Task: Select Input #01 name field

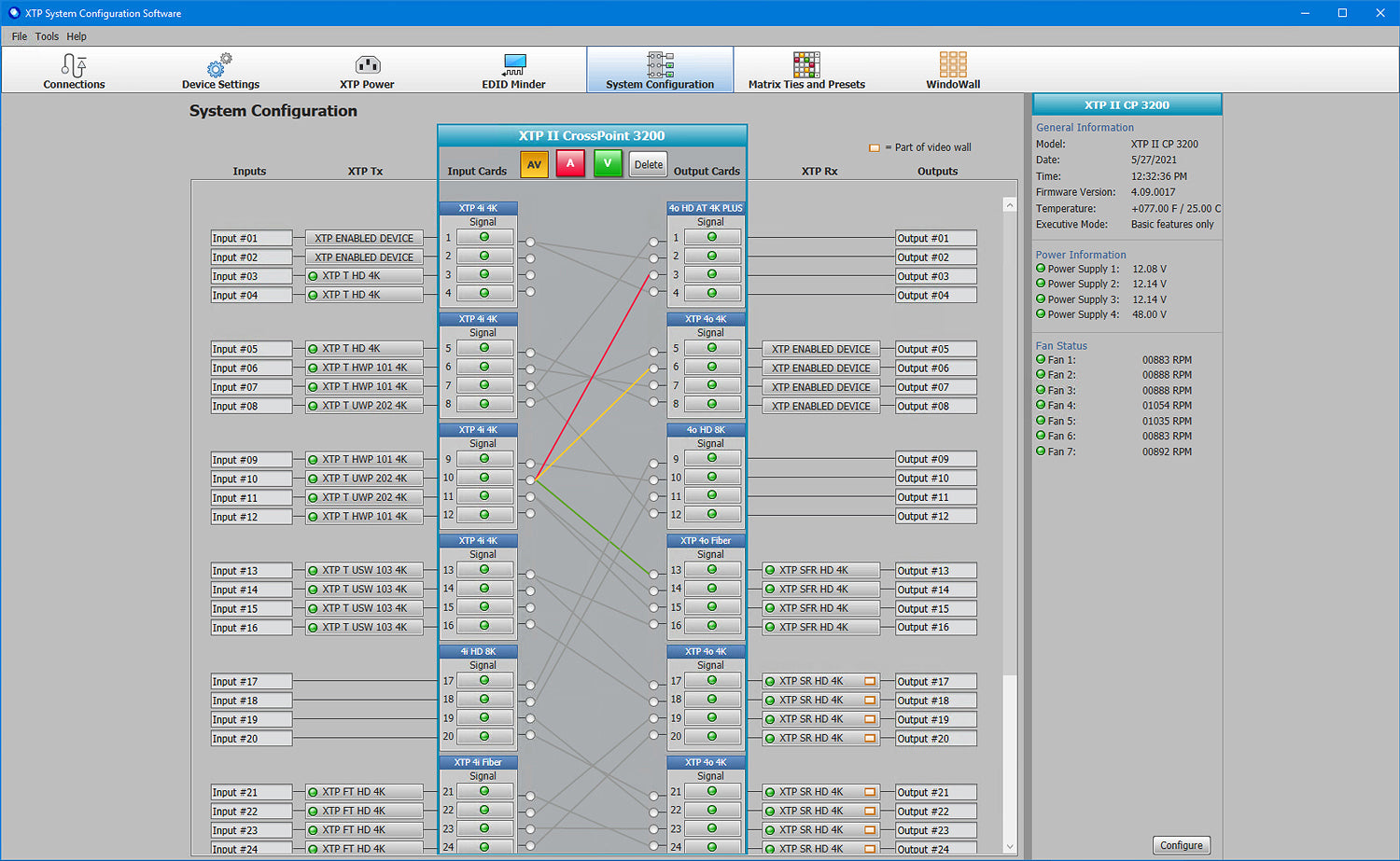Action: point(251,238)
